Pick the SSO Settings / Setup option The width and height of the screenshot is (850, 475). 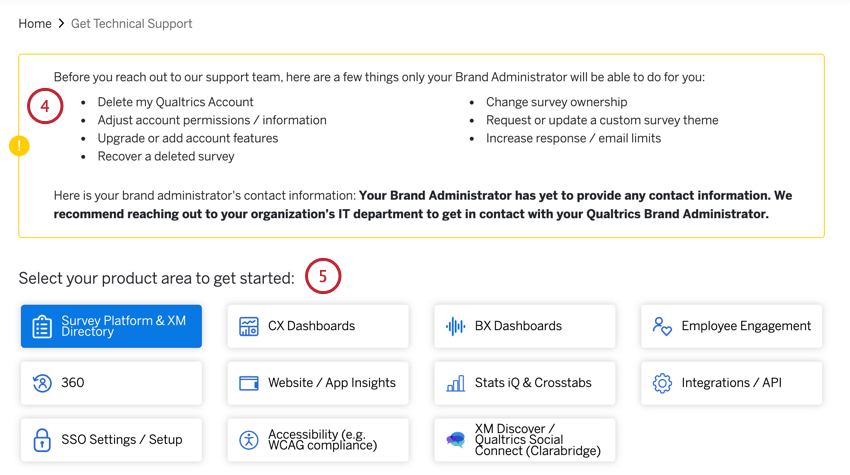111,440
